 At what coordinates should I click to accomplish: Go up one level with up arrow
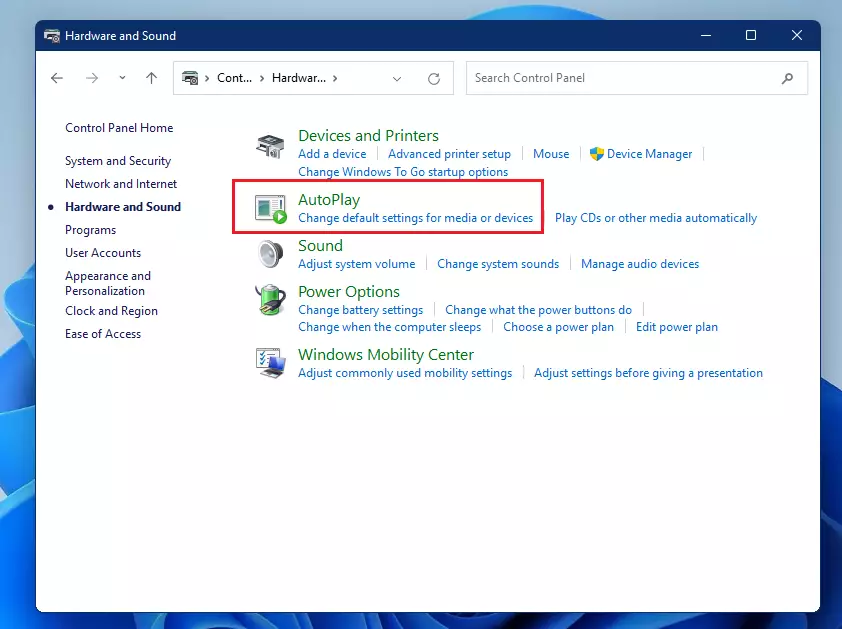(151, 78)
